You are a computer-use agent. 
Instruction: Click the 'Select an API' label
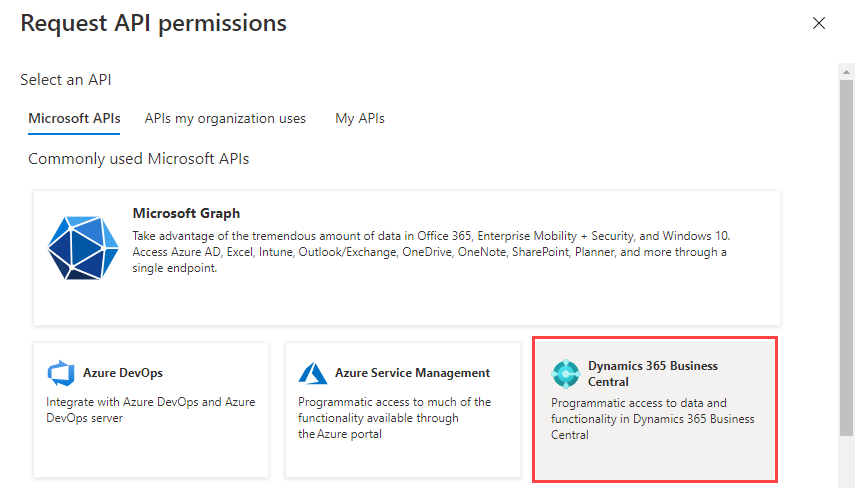(x=65, y=80)
